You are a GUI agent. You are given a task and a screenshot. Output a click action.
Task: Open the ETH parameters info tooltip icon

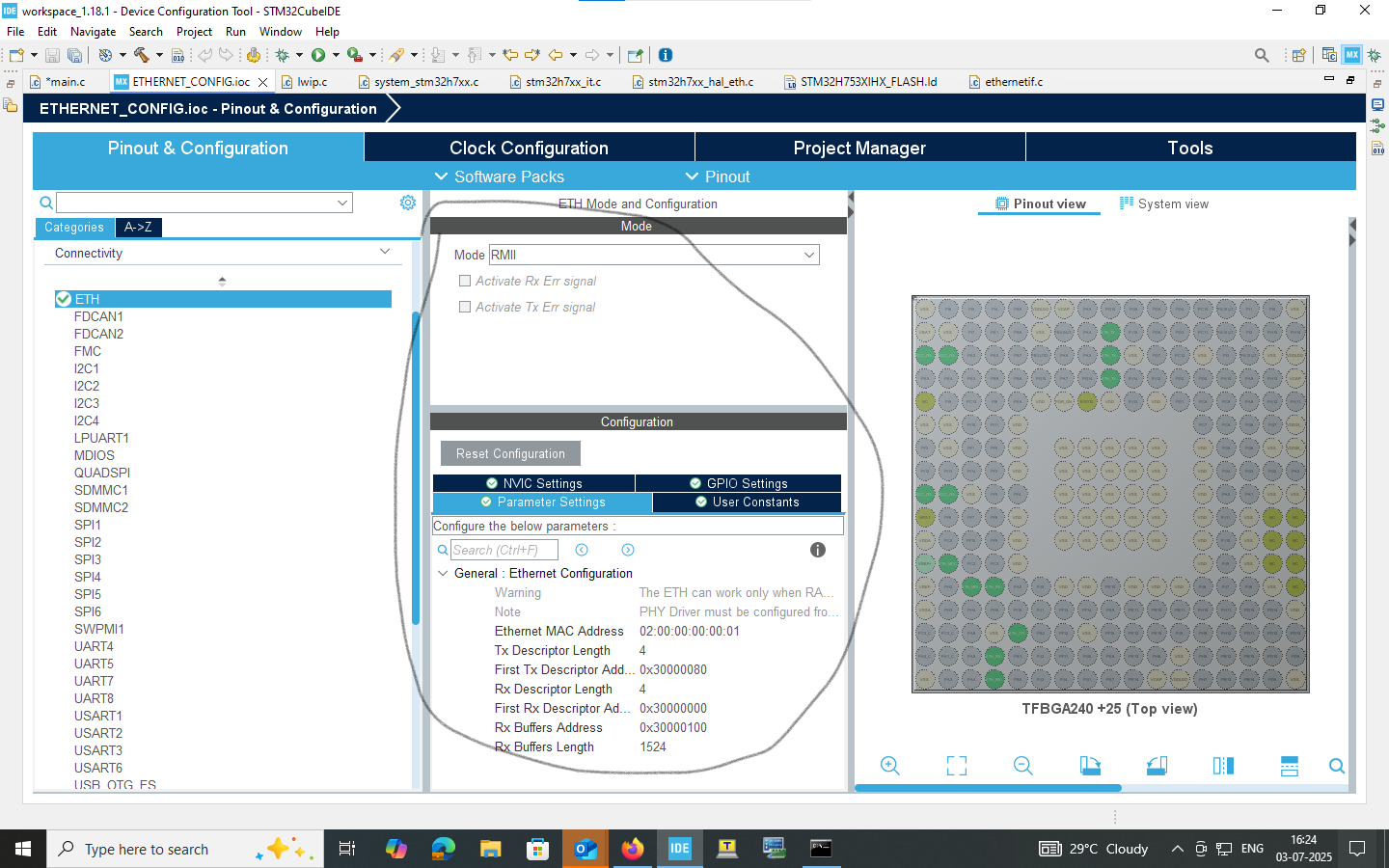coord(817,550)
